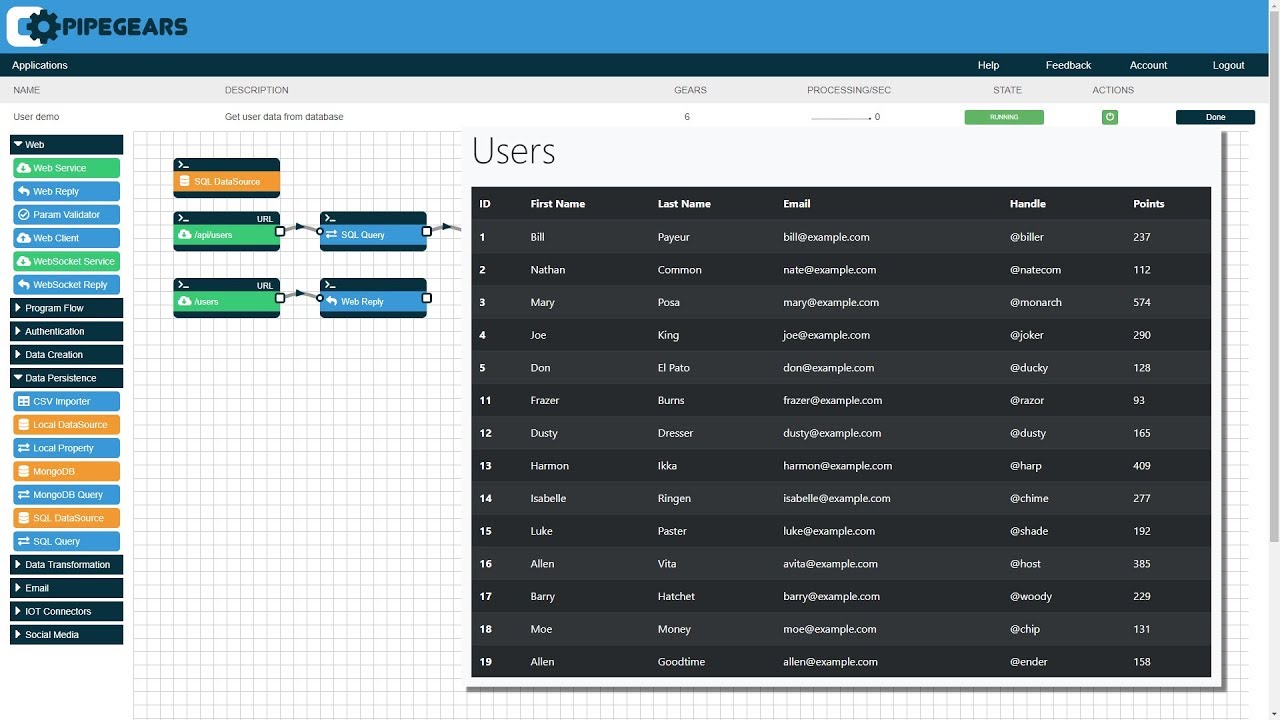Click the MongoDB database icon in palette
This screenshot has width=1280, height=720.
point(24,471)
